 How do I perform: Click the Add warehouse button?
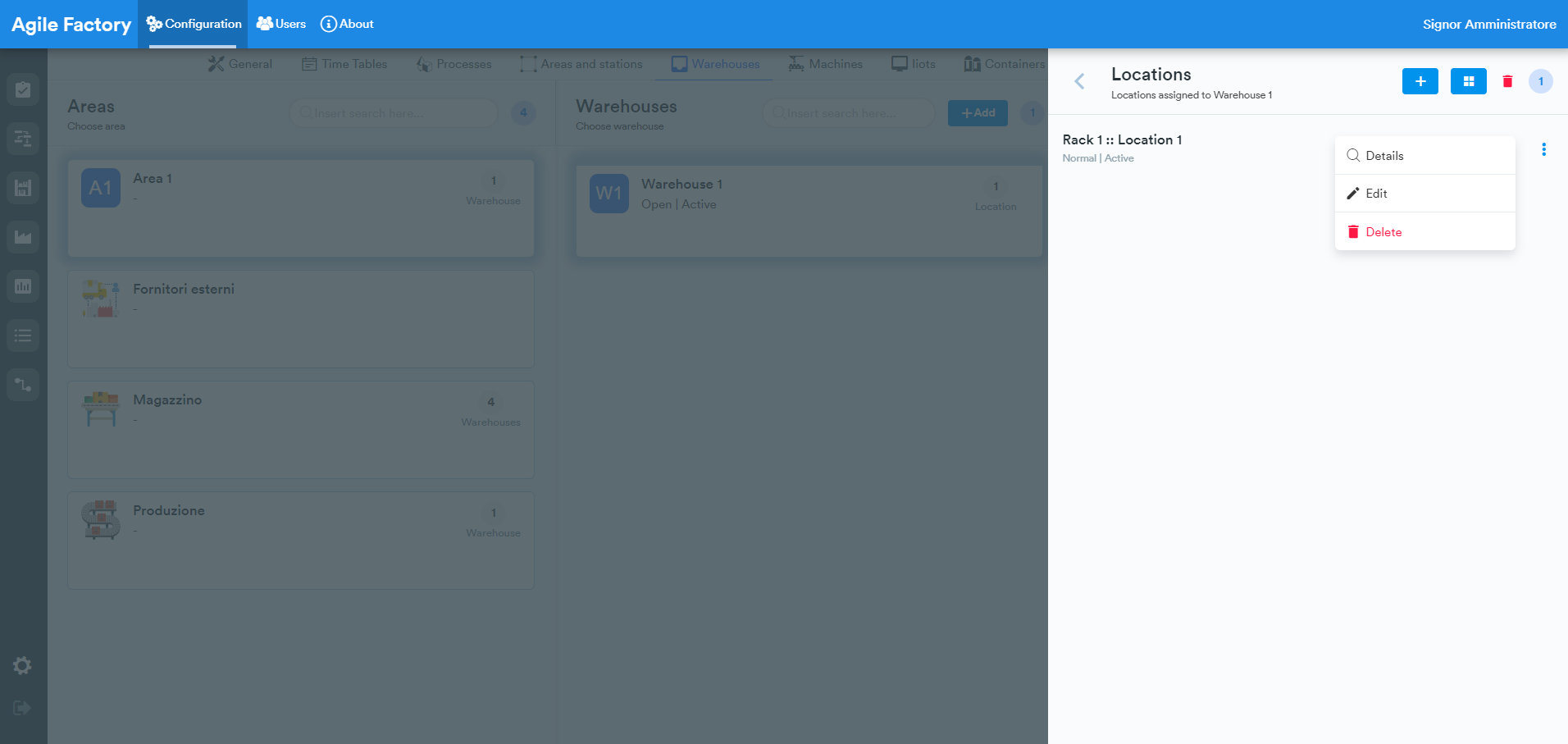pos(978,113)
